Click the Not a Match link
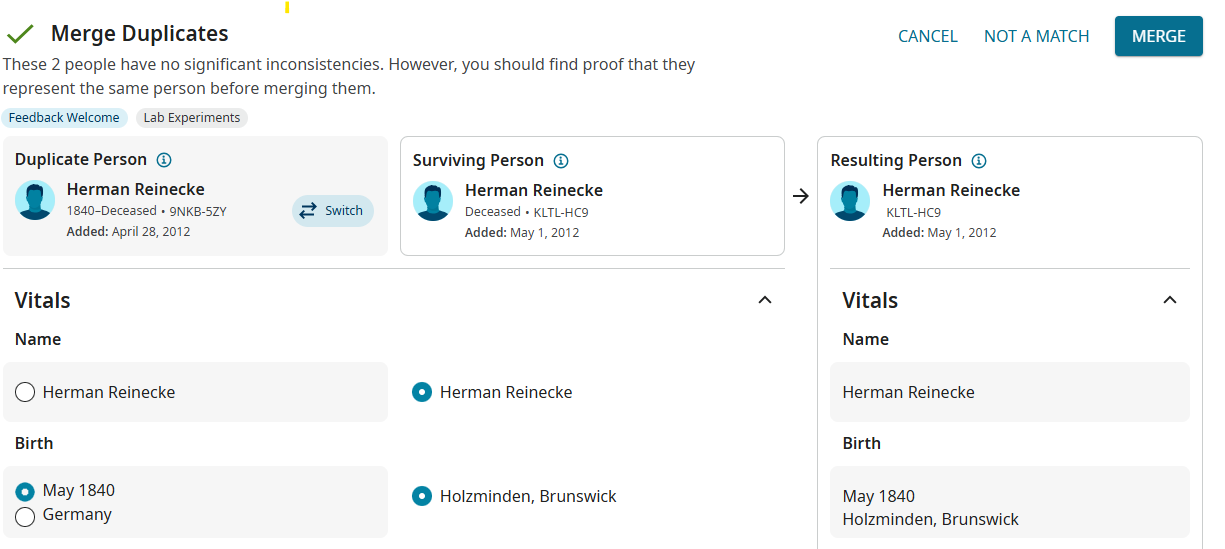 [1036, 36]
